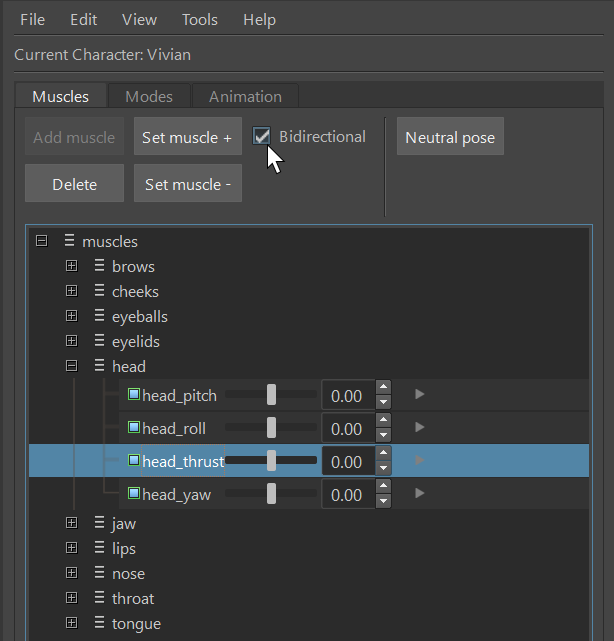This screenshot has width=614, height=641.
Task: Increase head_pitch value with up stepper arrow
Action: (383, 388)
